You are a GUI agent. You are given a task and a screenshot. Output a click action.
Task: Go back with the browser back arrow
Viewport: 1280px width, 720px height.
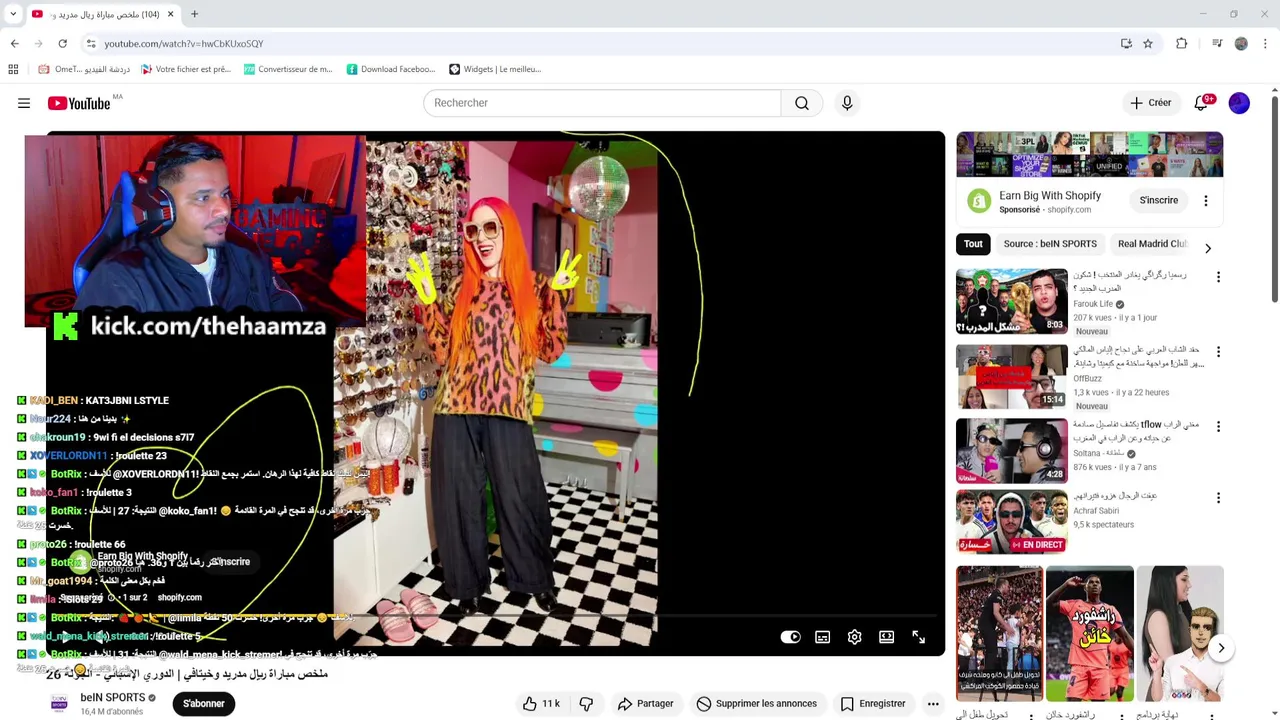point(15,44)
